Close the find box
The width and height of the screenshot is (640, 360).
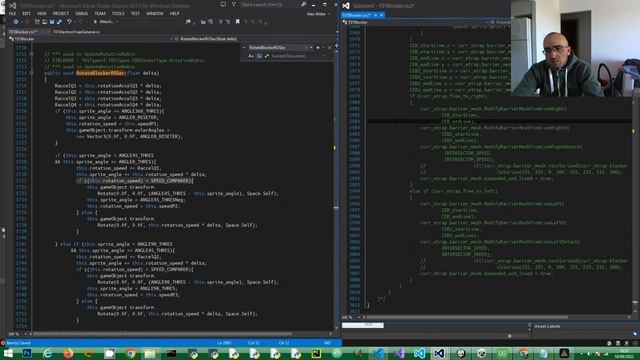coord(329,47)
